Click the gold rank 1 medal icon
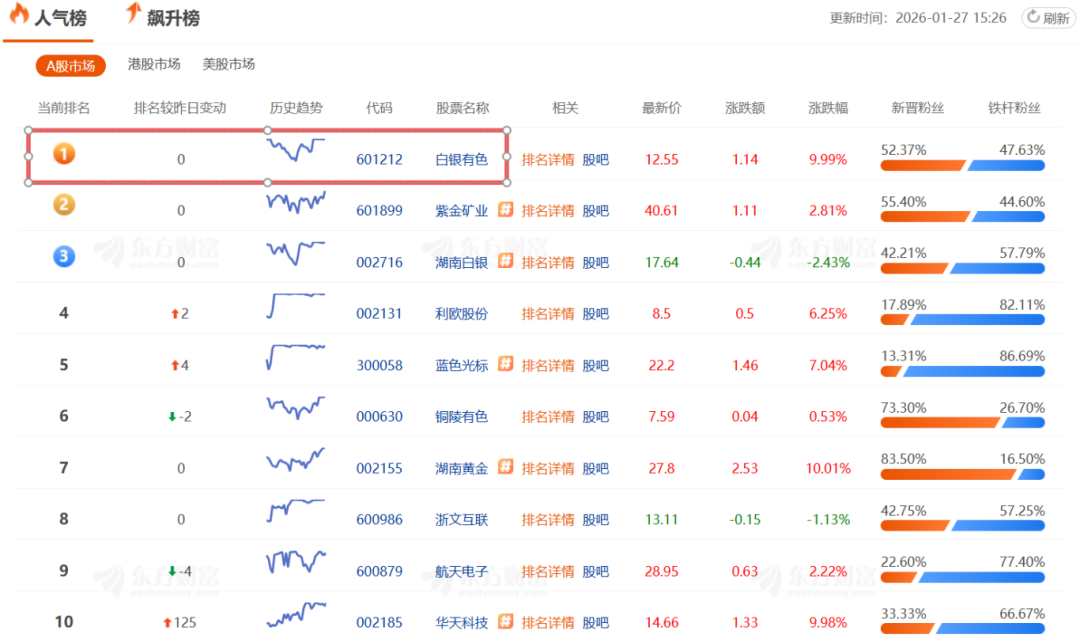Screen dimensions: 1080x642 [x=64, y=154]
